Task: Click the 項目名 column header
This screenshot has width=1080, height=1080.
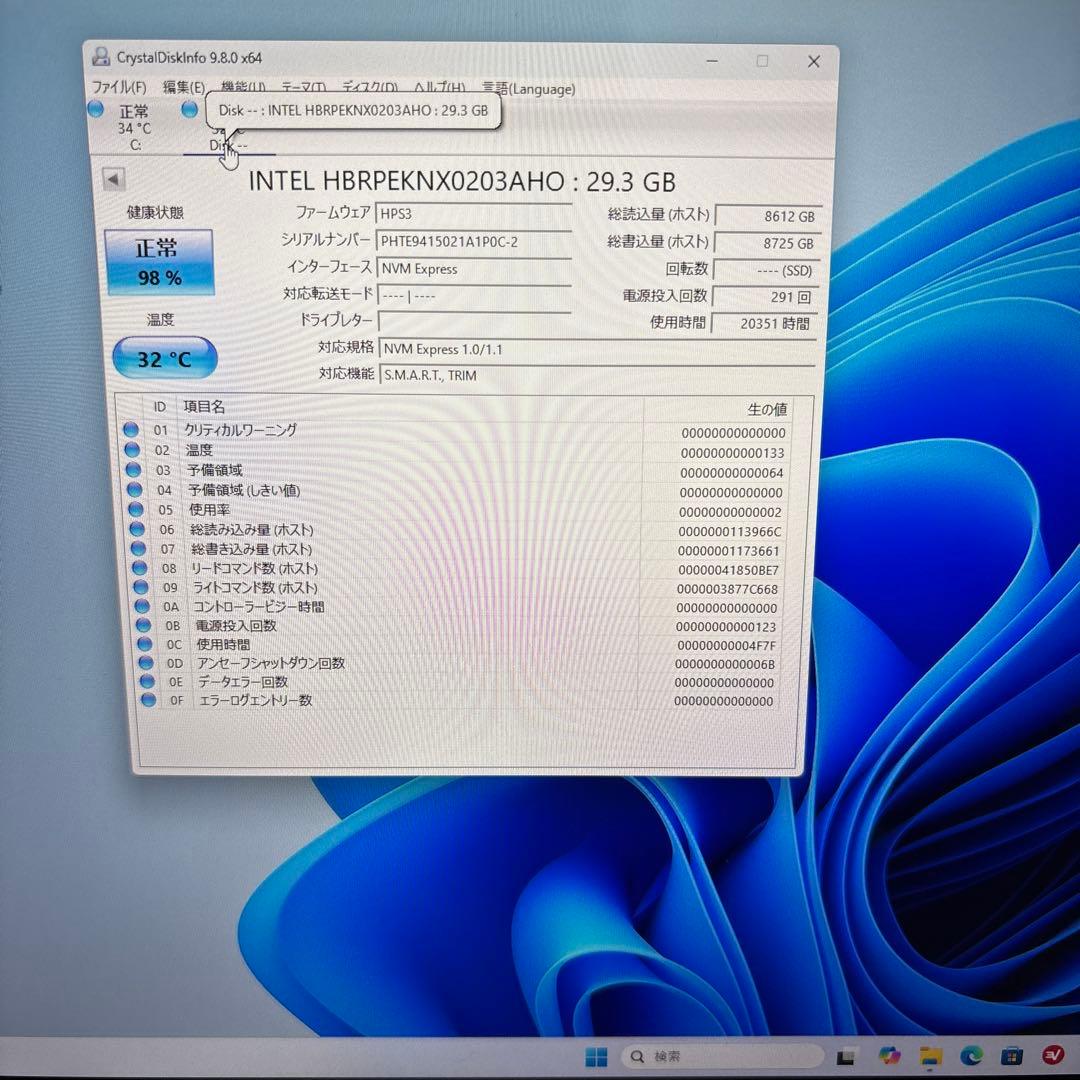Action: [x=204, y=407]
